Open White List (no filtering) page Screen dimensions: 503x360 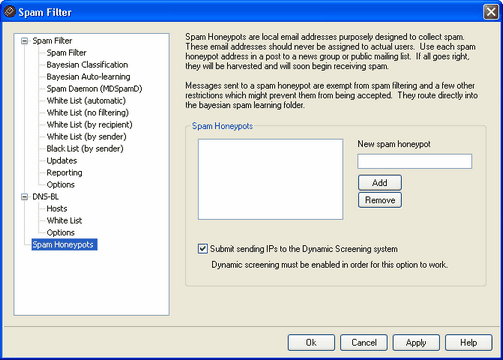tap(88, 113)
